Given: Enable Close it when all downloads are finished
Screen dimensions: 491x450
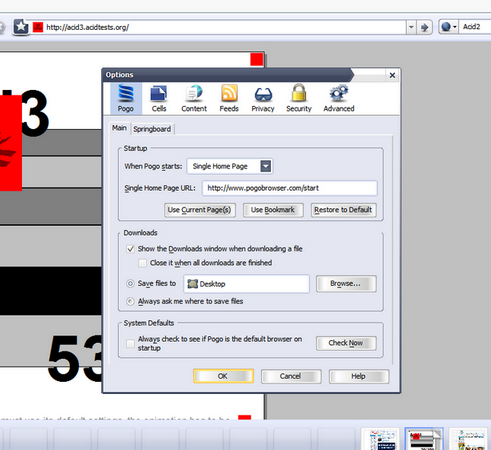Looking at the screenshot, I should pyautogui.click(x=142, y=263).
